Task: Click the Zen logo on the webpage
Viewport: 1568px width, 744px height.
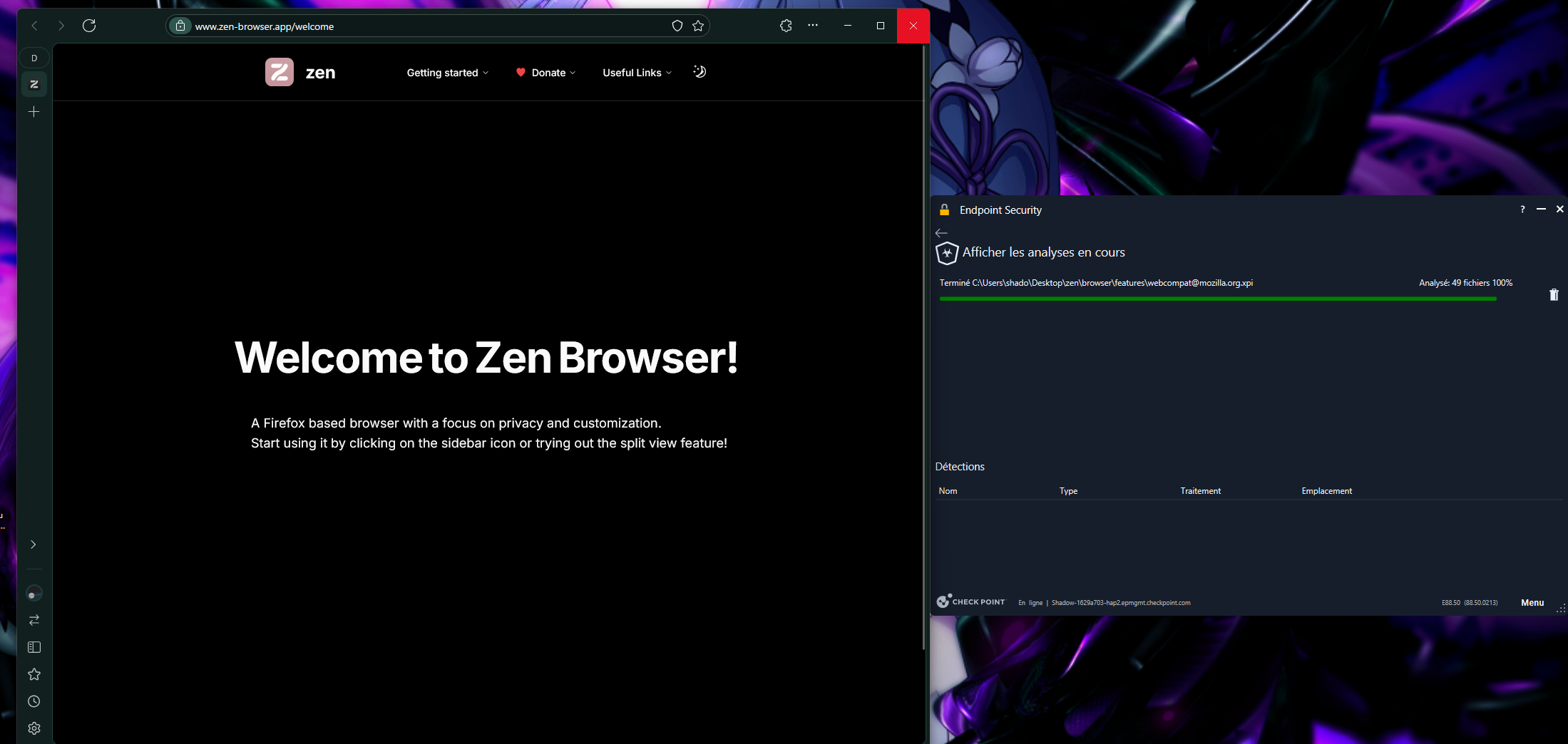Action: (280, 72)
